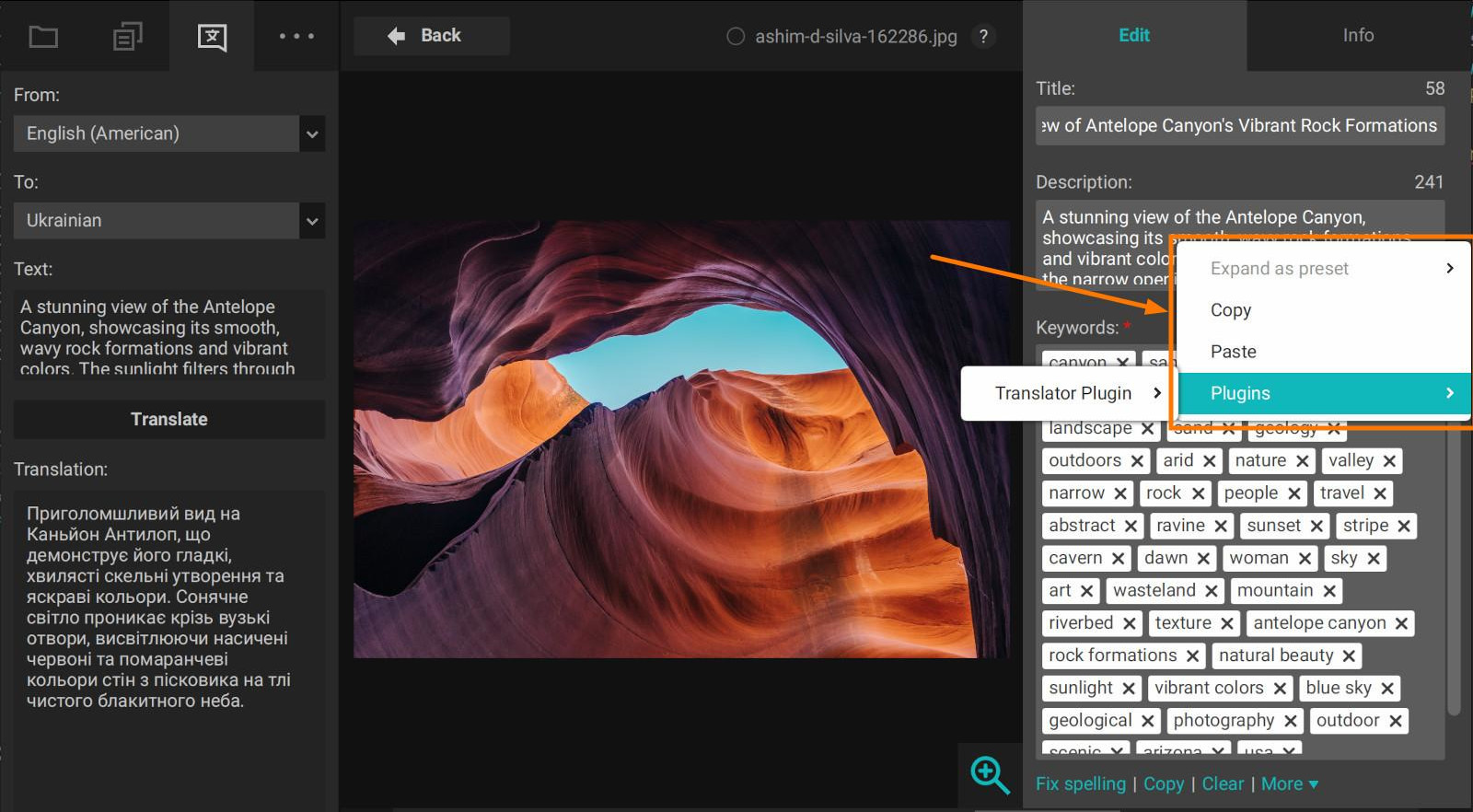This screenshot has height=812, width=1473.
Task: Remove the dawn keyword
Action: (1203, 559)
